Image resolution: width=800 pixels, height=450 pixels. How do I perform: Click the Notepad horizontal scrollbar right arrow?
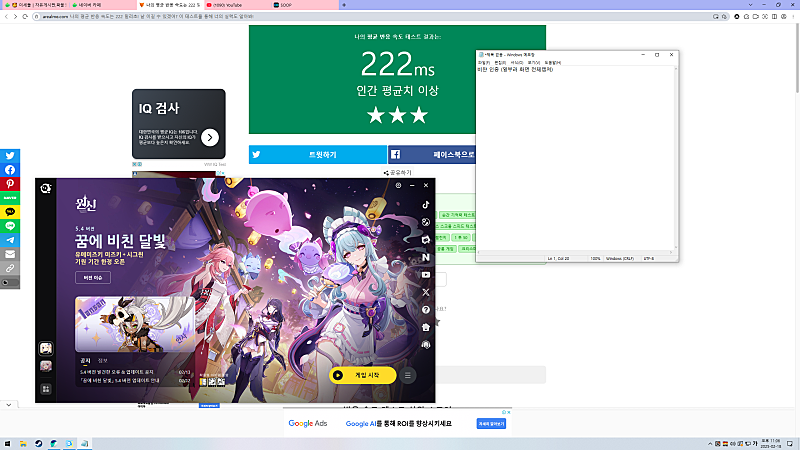click(x=671, y=252)
